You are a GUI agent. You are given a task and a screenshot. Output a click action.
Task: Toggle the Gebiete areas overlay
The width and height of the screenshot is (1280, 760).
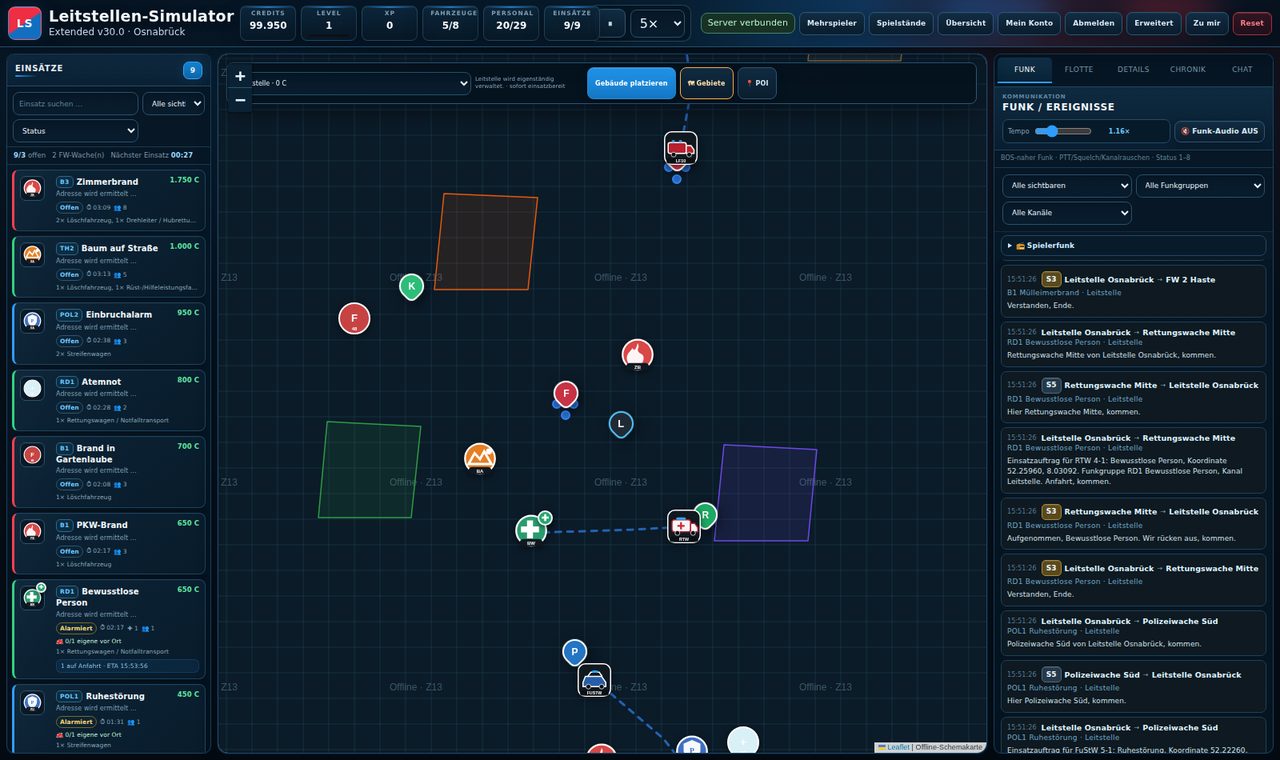click(706, 83)
